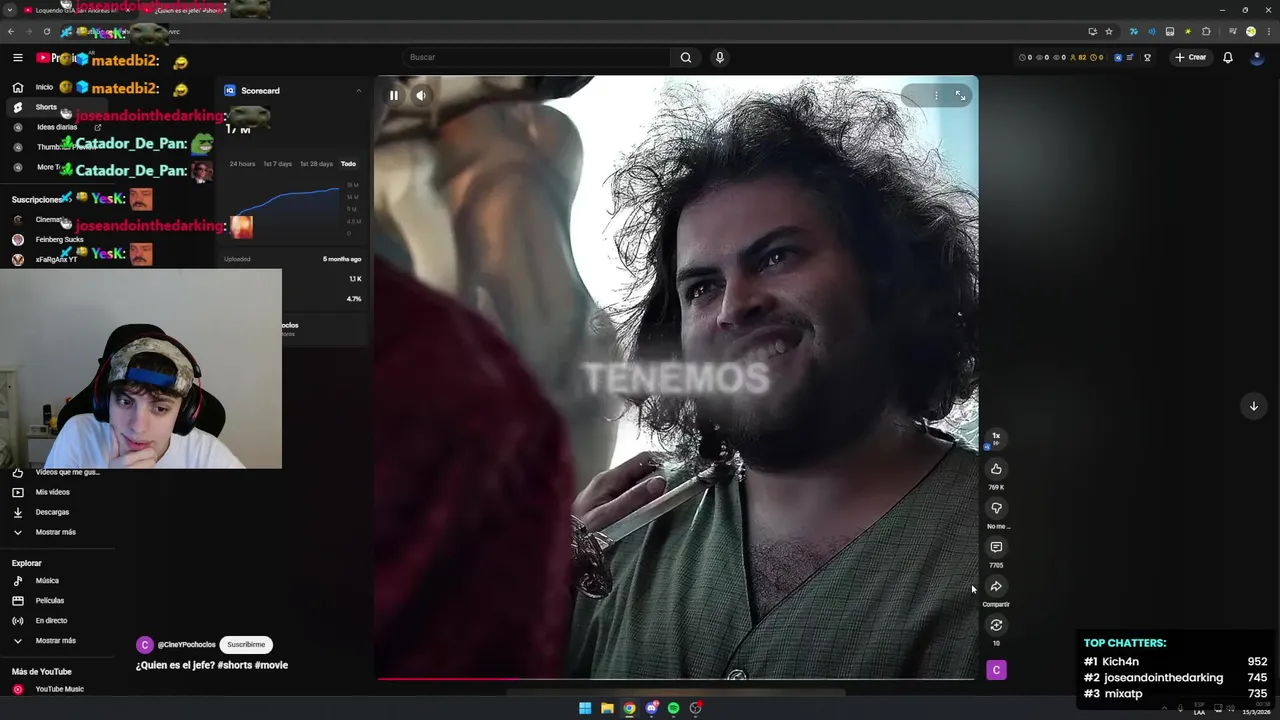Bookmark page with the star icon
This screenshot has width=1280, height=720.
[1109, 31]
